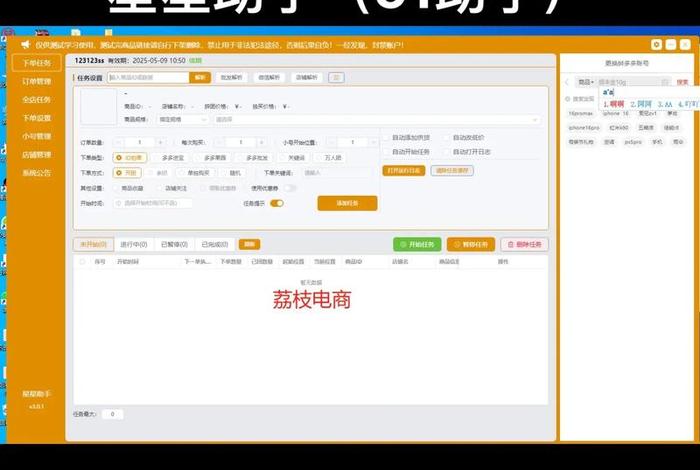Open the 系统公告 sidebar page
Screen dimensions: 700x470
(x=37, y=173)
